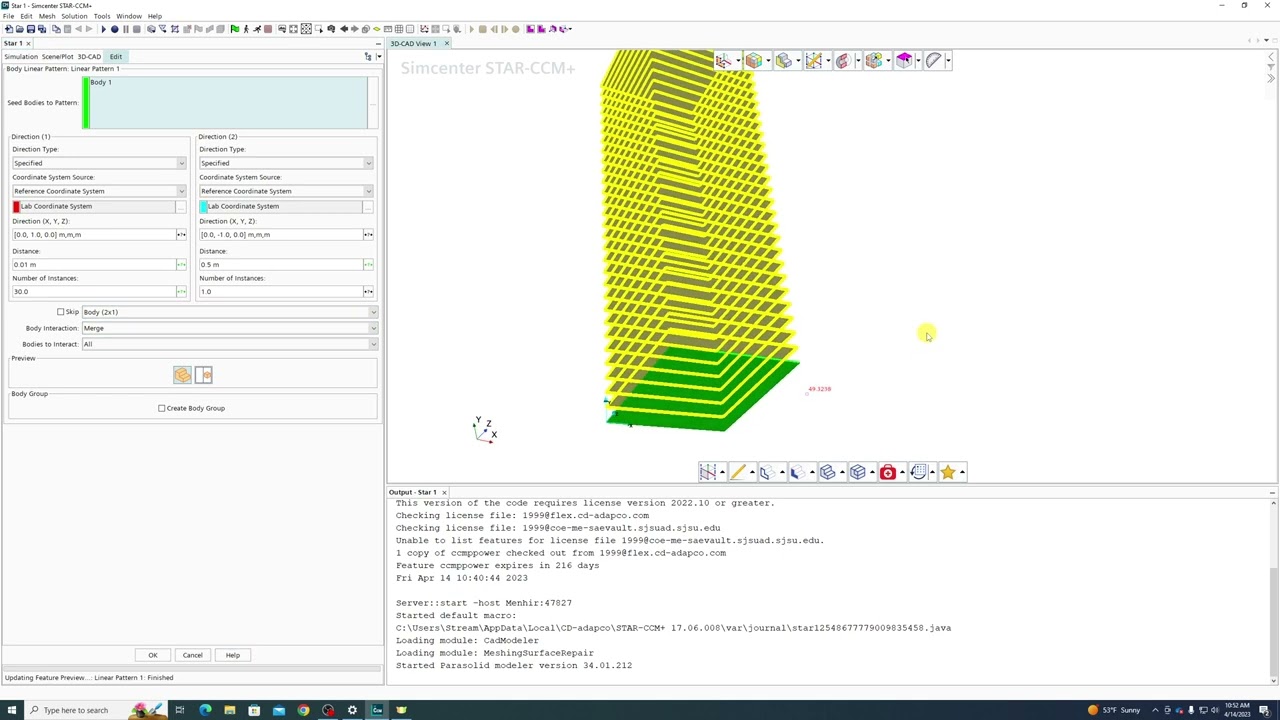Click the red first-aid repair icon
Viewport: 1280px width, 720px height.
887,472
